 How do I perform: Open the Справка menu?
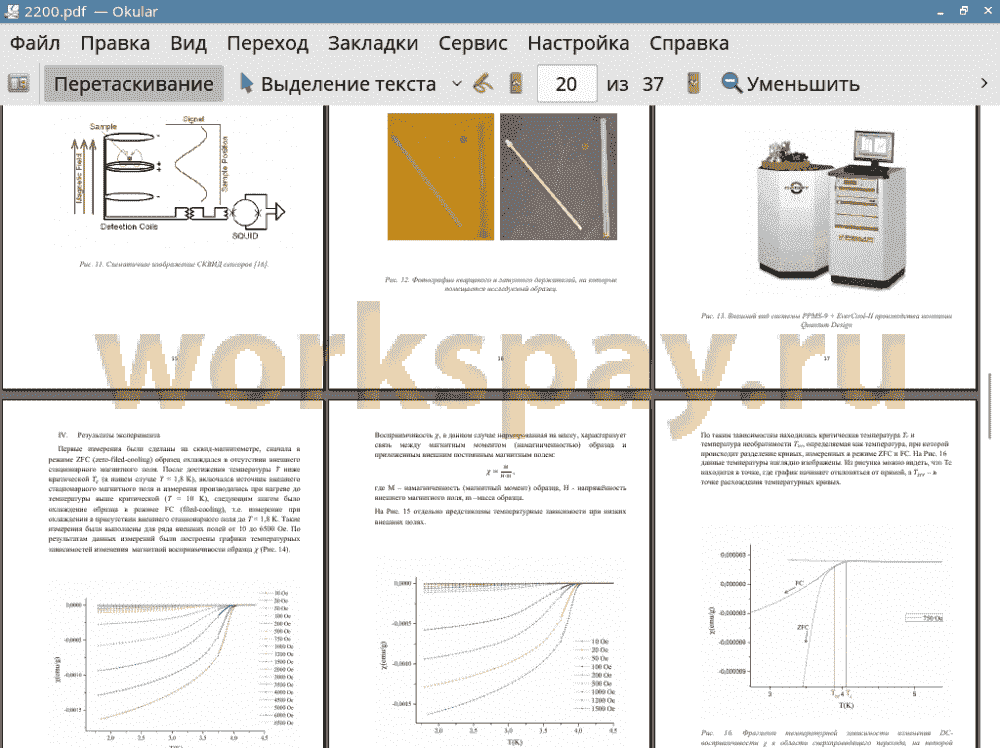[x=689, y=43]
